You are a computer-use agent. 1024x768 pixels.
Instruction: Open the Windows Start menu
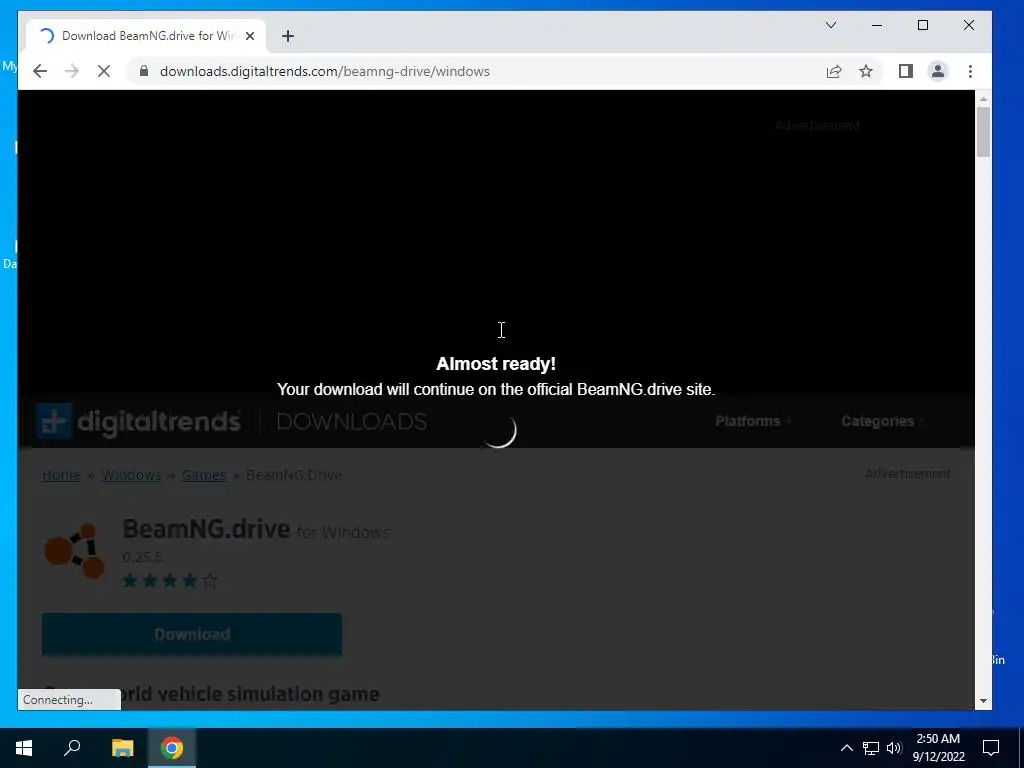[24, 748]
